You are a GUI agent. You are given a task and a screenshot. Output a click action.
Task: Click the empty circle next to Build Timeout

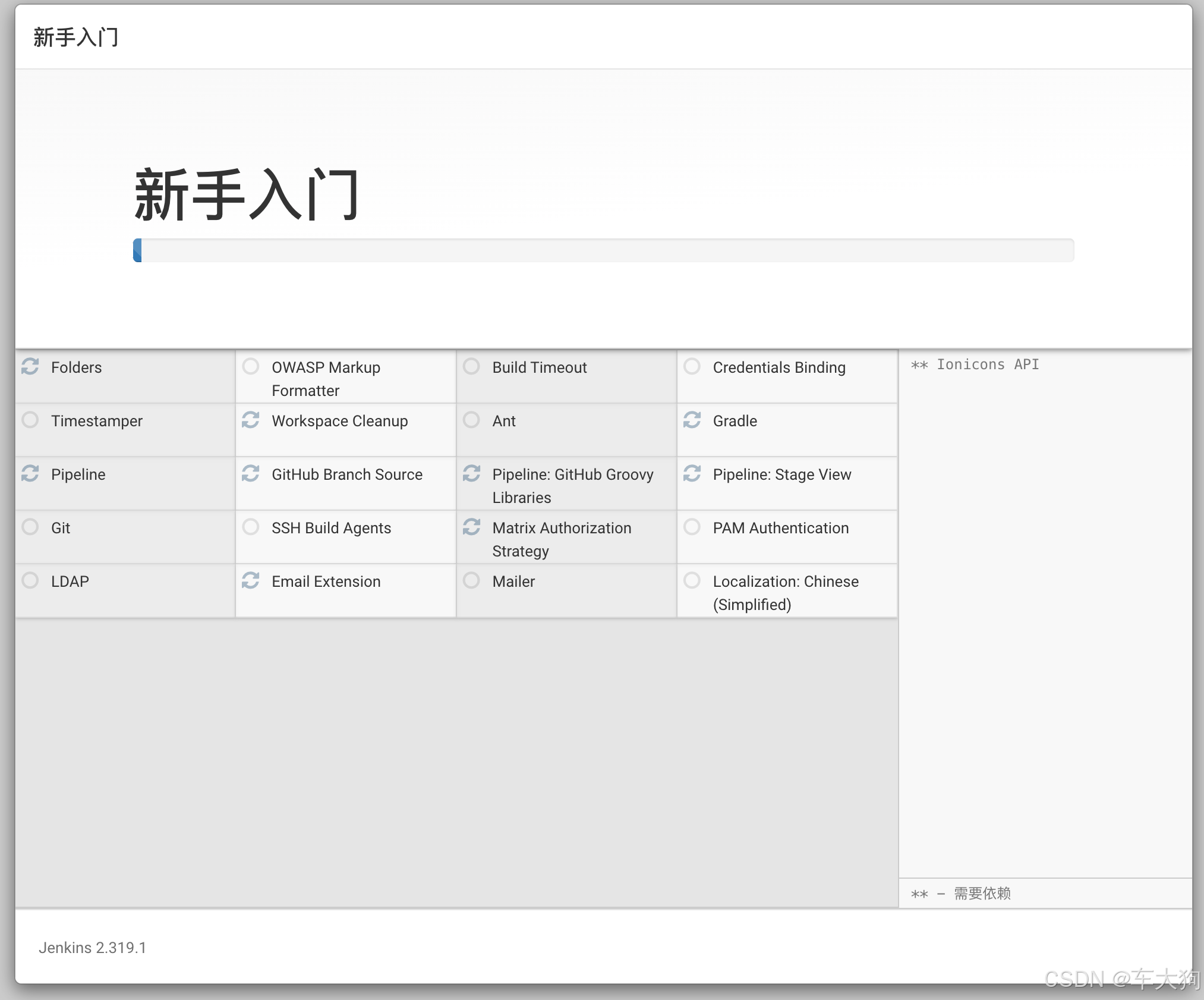(471, 366)
